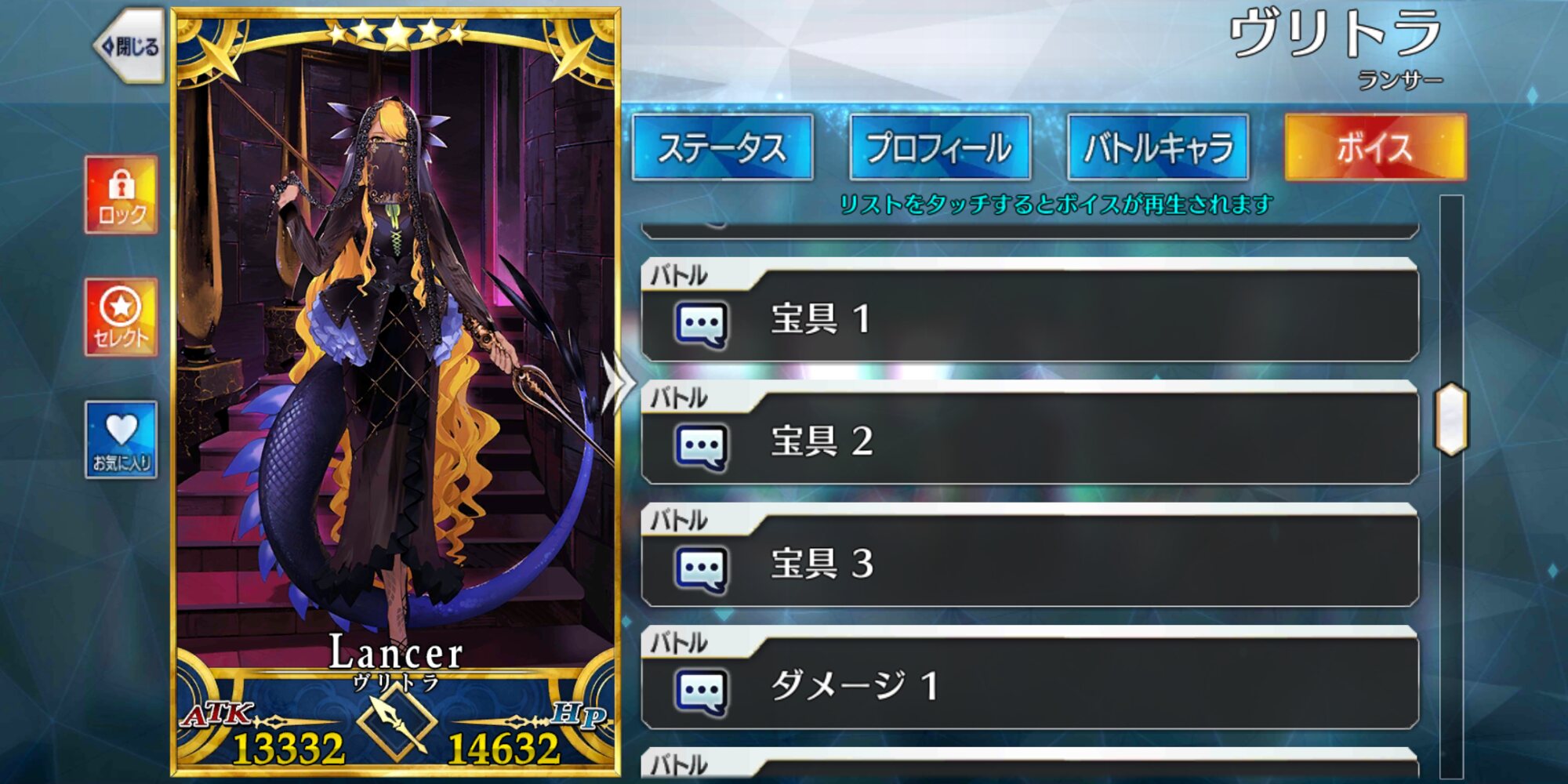
Task: Click the 宝具 1 voice list row
Action: [1029, 310]
